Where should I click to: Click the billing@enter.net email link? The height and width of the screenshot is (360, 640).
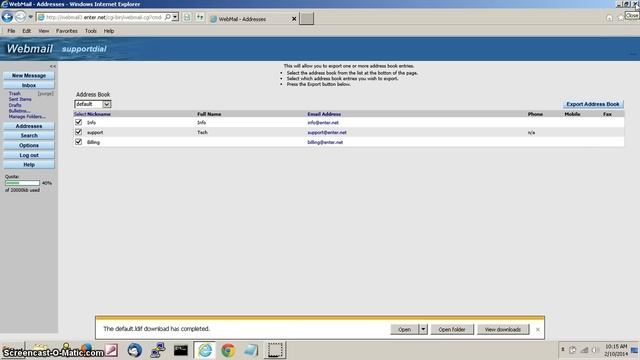click(325, 142)
